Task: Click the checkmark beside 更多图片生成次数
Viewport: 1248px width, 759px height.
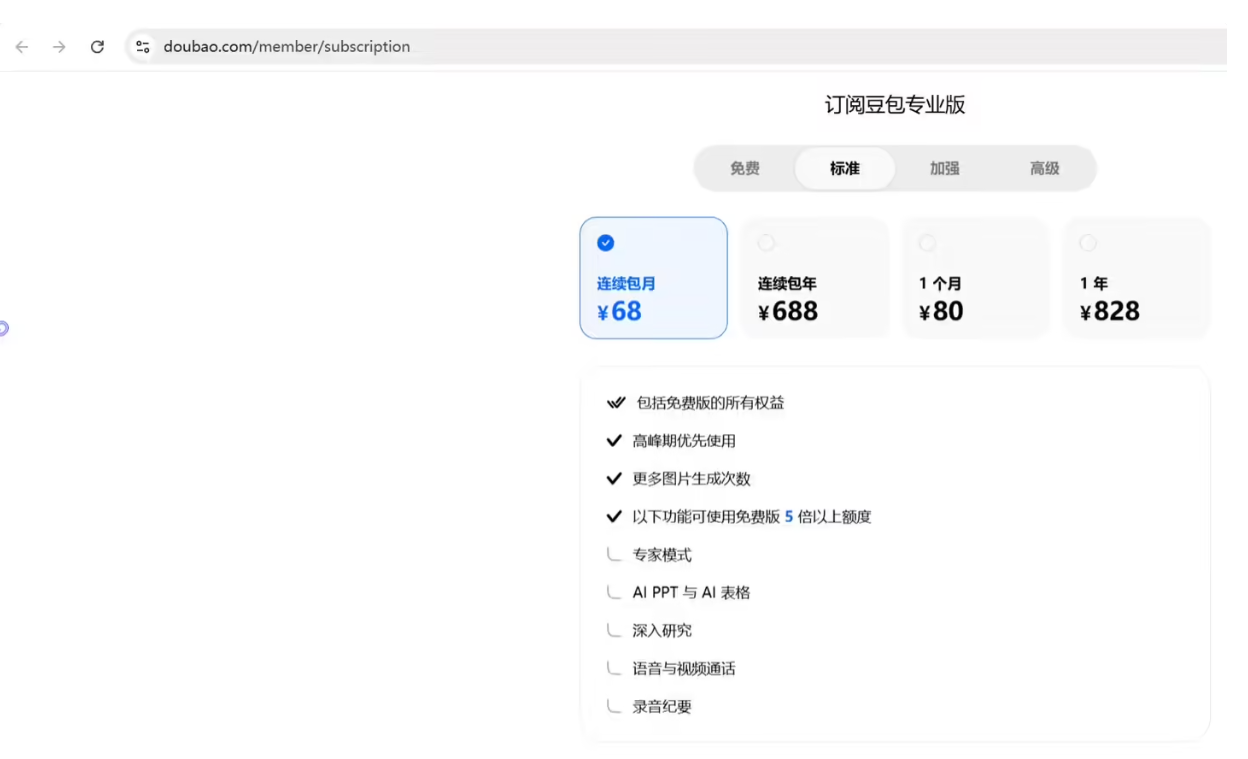Action: coord(614,479)
